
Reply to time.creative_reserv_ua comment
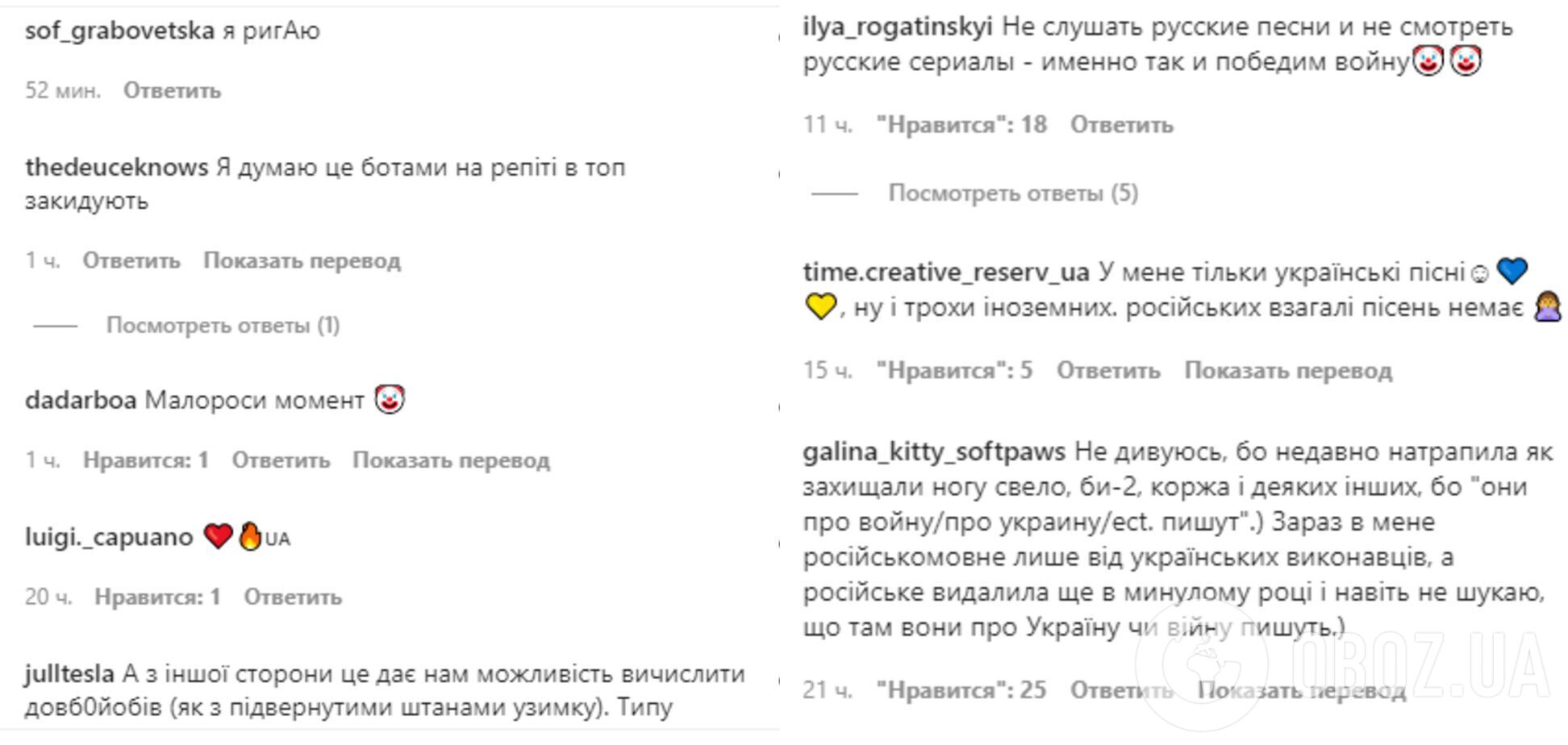point(1108,371)
